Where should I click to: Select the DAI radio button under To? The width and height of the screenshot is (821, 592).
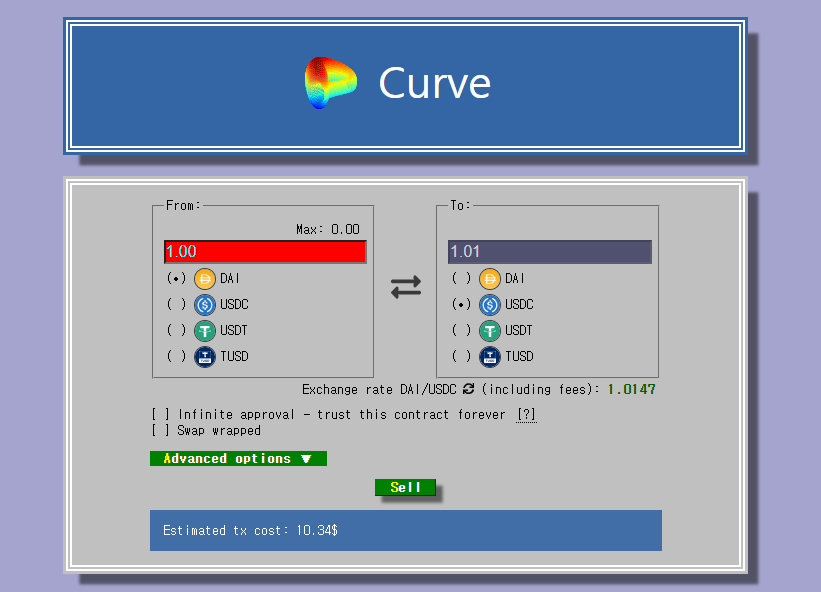(x=461, y=278)
